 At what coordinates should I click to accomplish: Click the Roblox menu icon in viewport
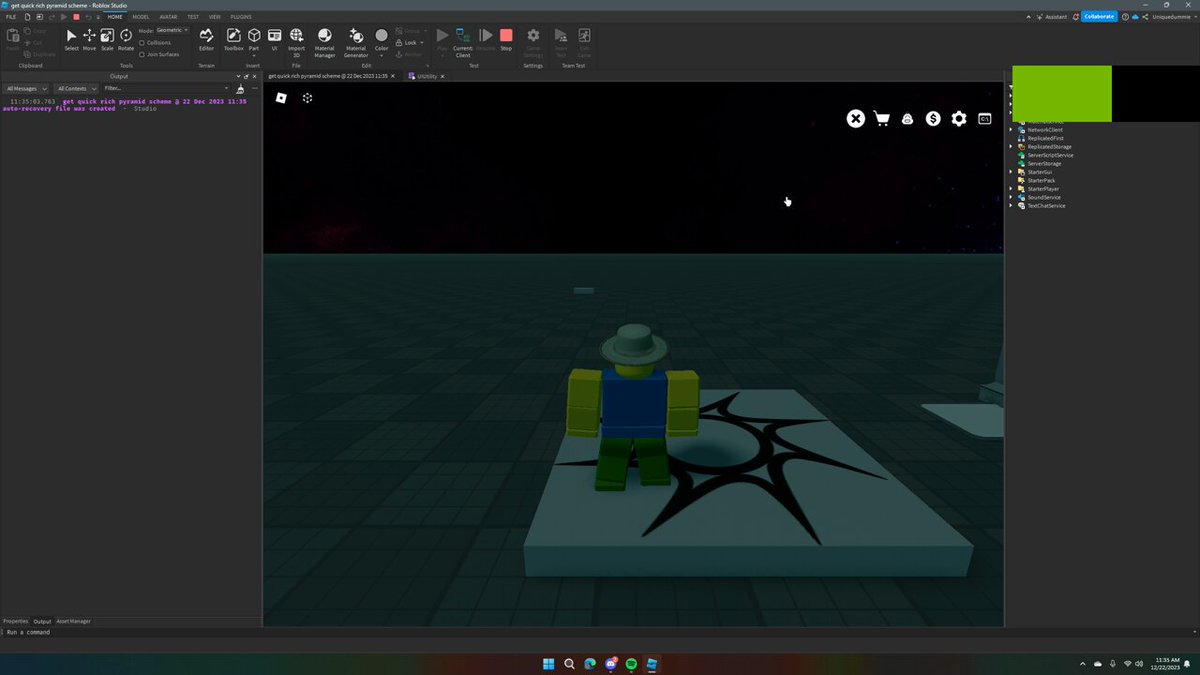[x=282, y=98]
